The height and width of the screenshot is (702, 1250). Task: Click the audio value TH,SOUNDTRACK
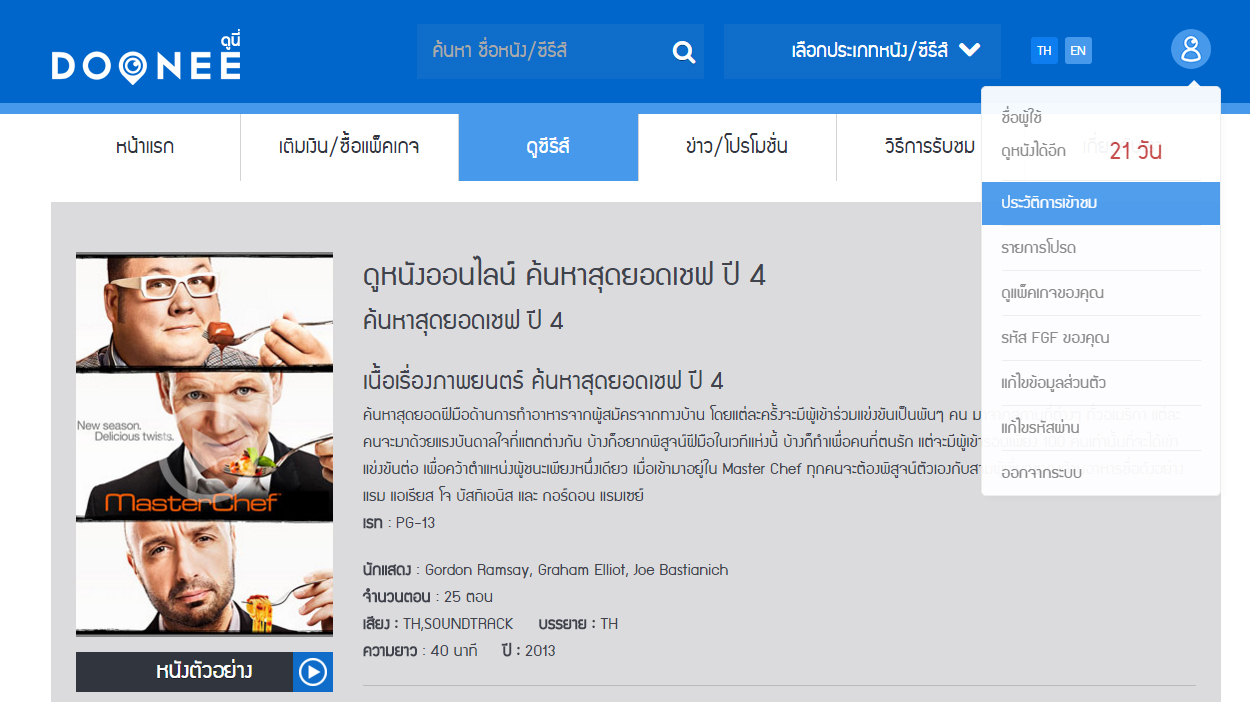pos(458,624)
